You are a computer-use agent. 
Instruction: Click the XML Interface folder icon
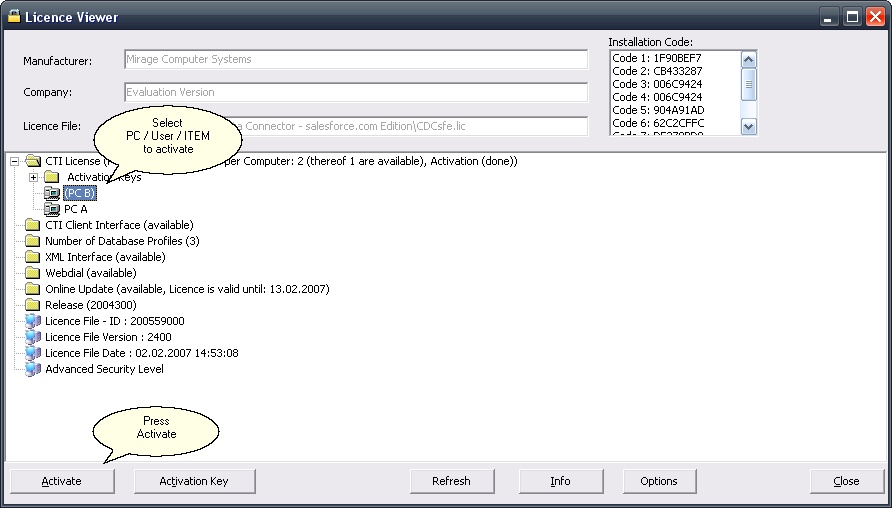(33, 257)
